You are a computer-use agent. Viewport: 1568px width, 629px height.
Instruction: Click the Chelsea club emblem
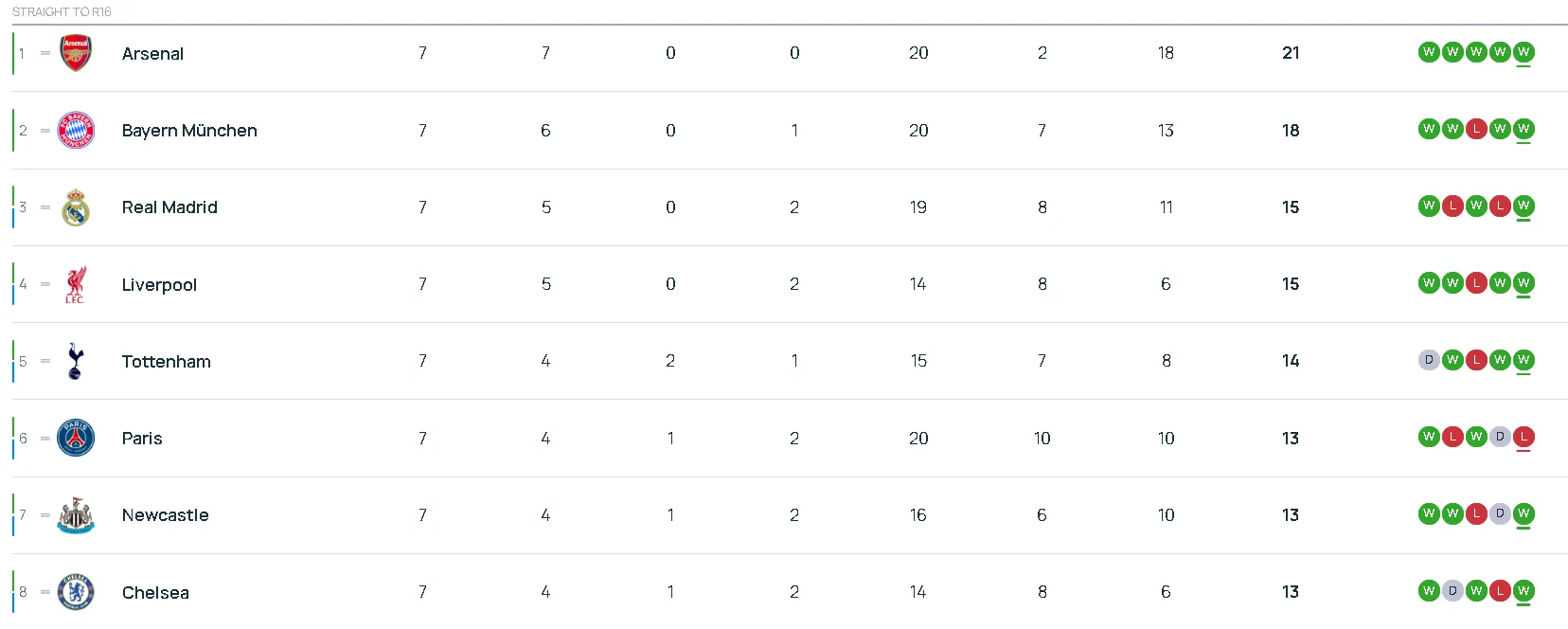[x=76, y=591]
